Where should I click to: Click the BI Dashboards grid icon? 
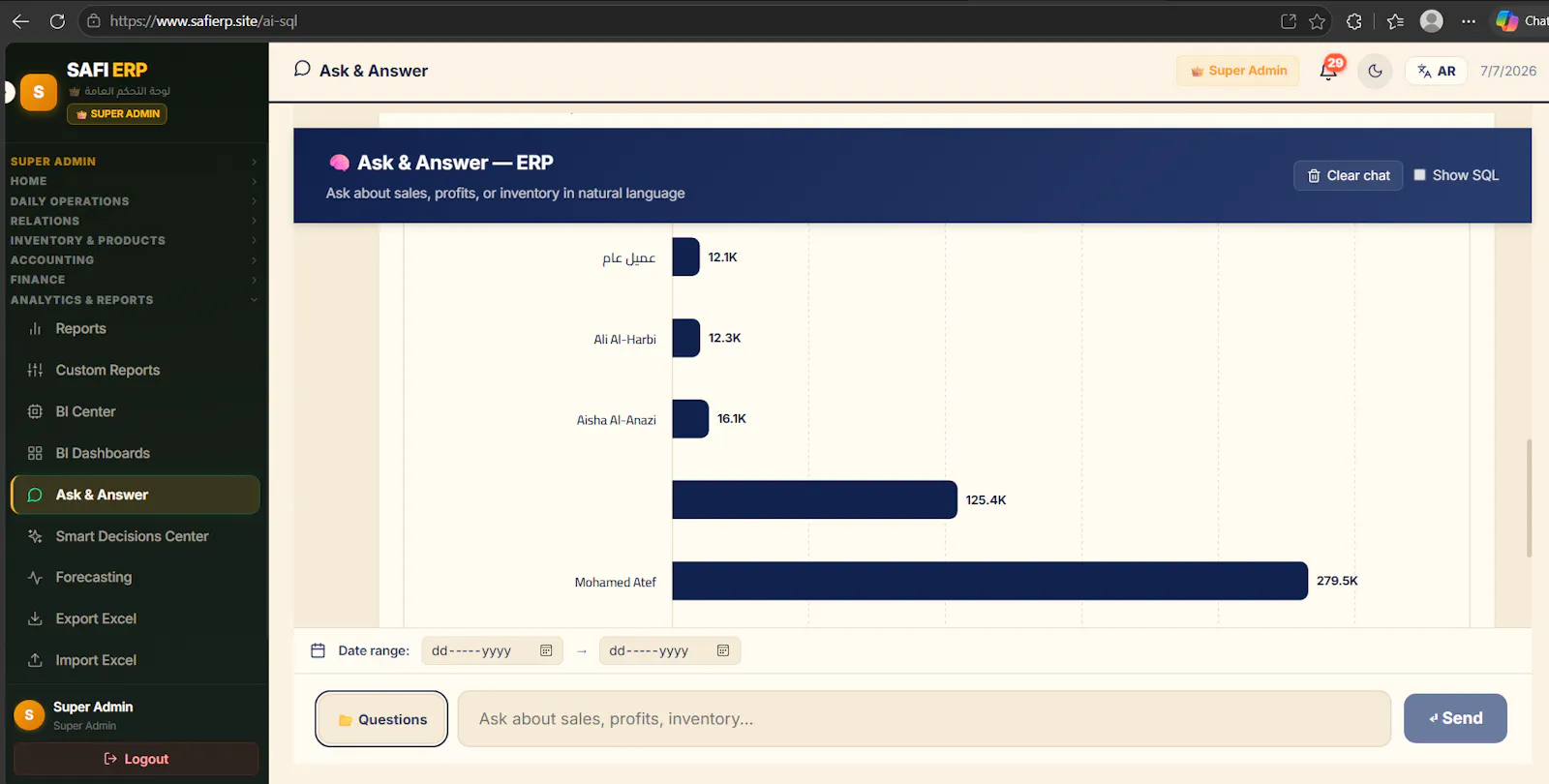pyautogui.click(x=35, y=453)
